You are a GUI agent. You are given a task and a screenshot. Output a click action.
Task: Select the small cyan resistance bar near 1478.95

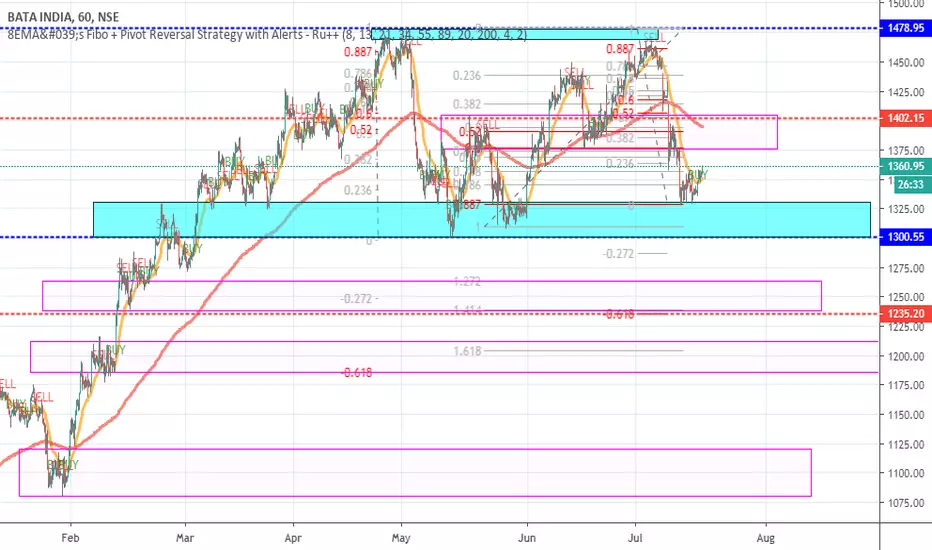pyautogui.click(x=515, y=34)
